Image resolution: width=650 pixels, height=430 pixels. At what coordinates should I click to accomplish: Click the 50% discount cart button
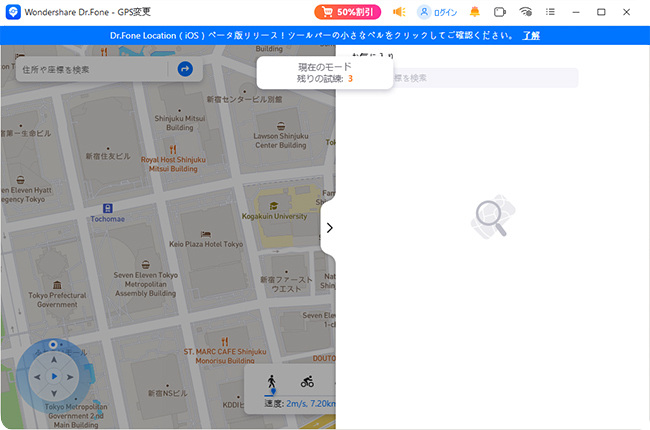(x=347, y=12)
